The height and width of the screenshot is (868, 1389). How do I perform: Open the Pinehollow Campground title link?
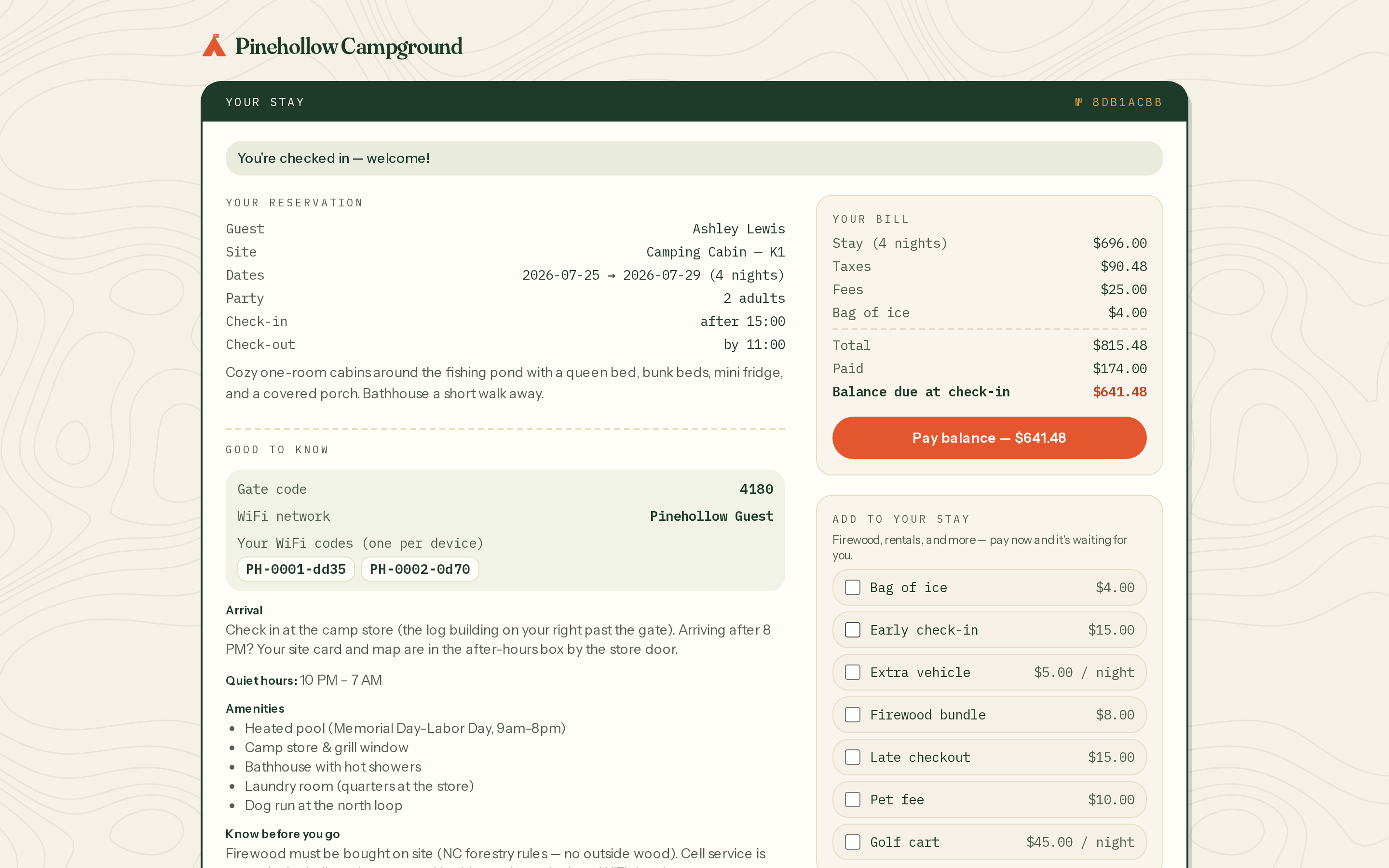click(x=348, y=46)
